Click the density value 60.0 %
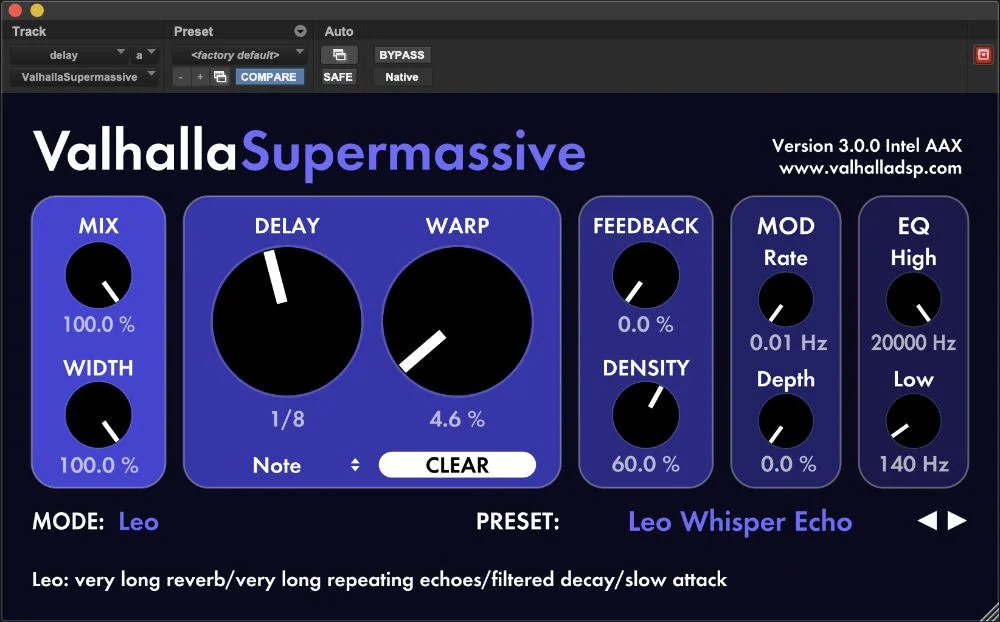The image size is (1000, 622). click(645, 464)
